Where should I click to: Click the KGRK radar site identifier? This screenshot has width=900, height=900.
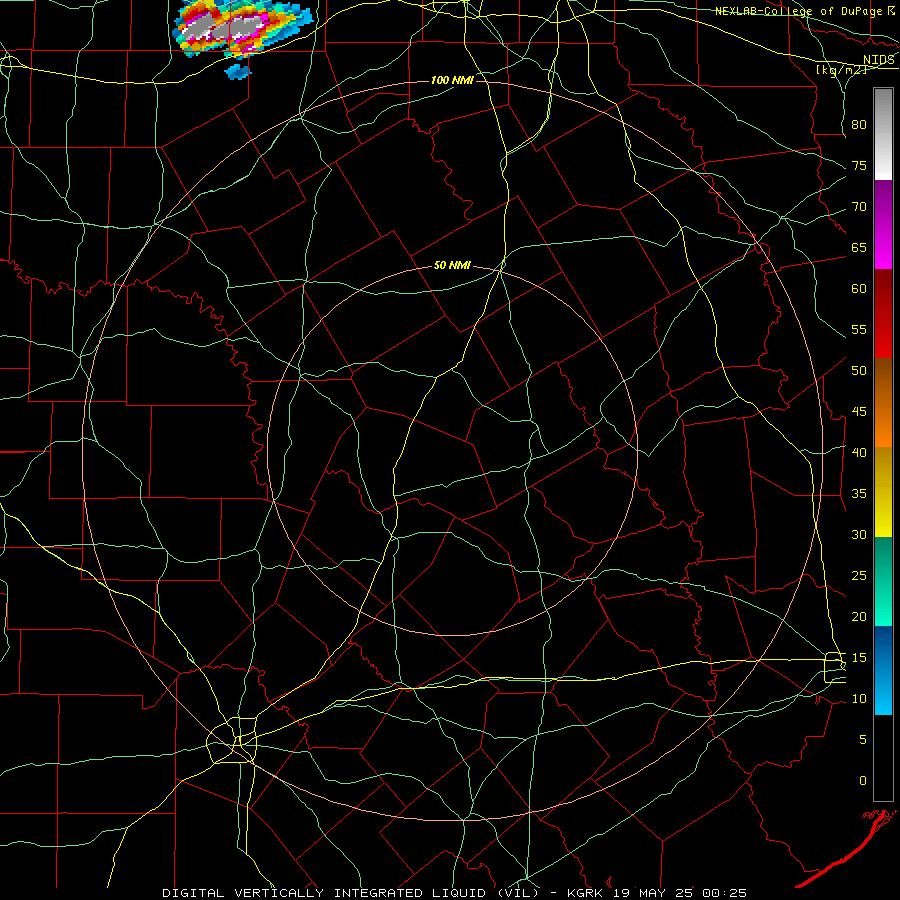587,893
